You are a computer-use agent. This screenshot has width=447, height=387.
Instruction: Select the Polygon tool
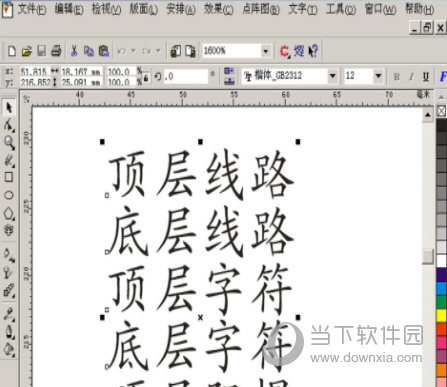point(9,213)
